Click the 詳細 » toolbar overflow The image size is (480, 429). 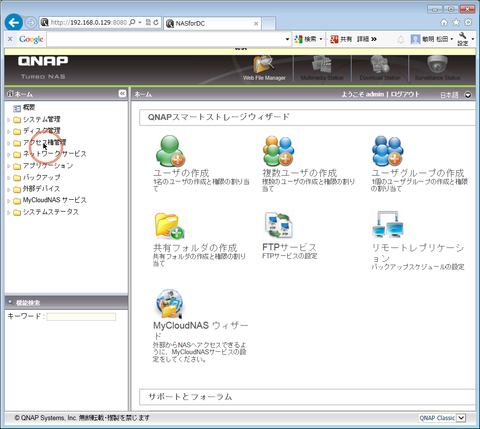367,39
